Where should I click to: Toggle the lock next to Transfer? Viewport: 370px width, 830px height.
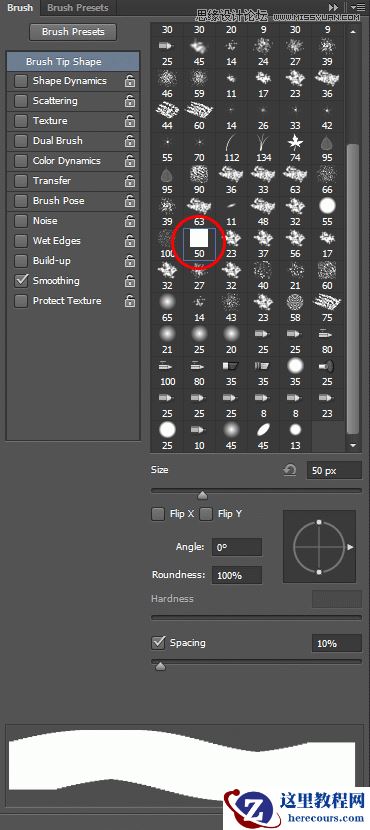click(x=130, y=182)
